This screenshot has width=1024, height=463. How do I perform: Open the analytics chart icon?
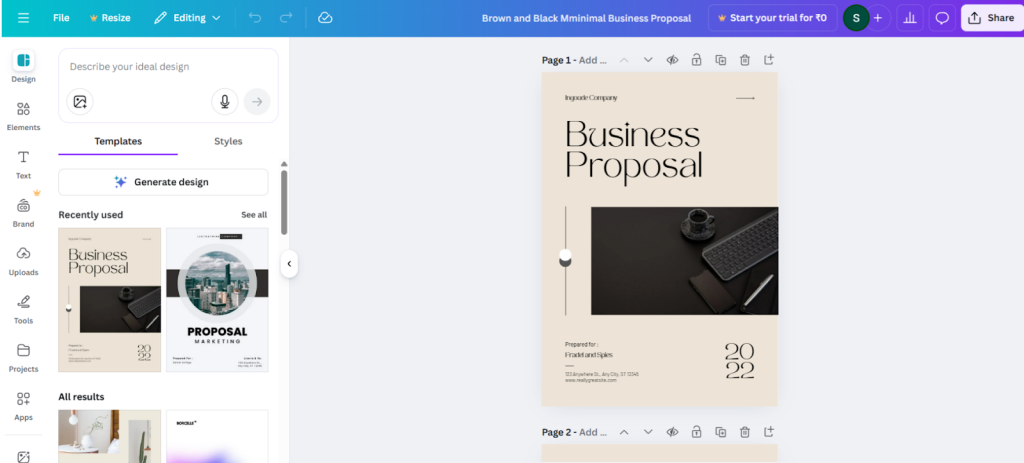(910, 18)
